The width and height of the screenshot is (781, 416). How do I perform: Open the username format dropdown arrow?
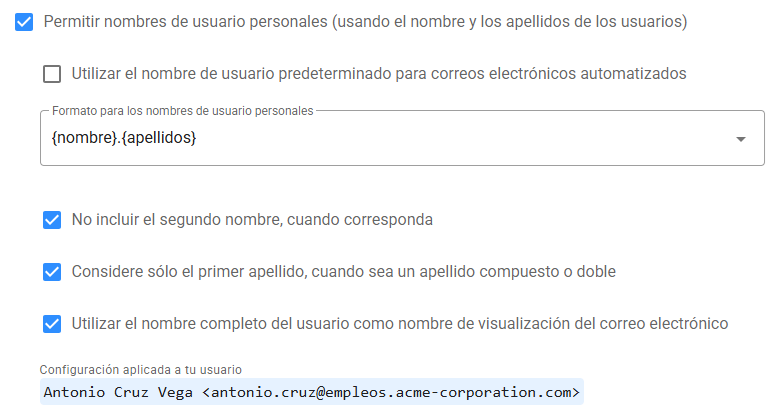(740, 139)
